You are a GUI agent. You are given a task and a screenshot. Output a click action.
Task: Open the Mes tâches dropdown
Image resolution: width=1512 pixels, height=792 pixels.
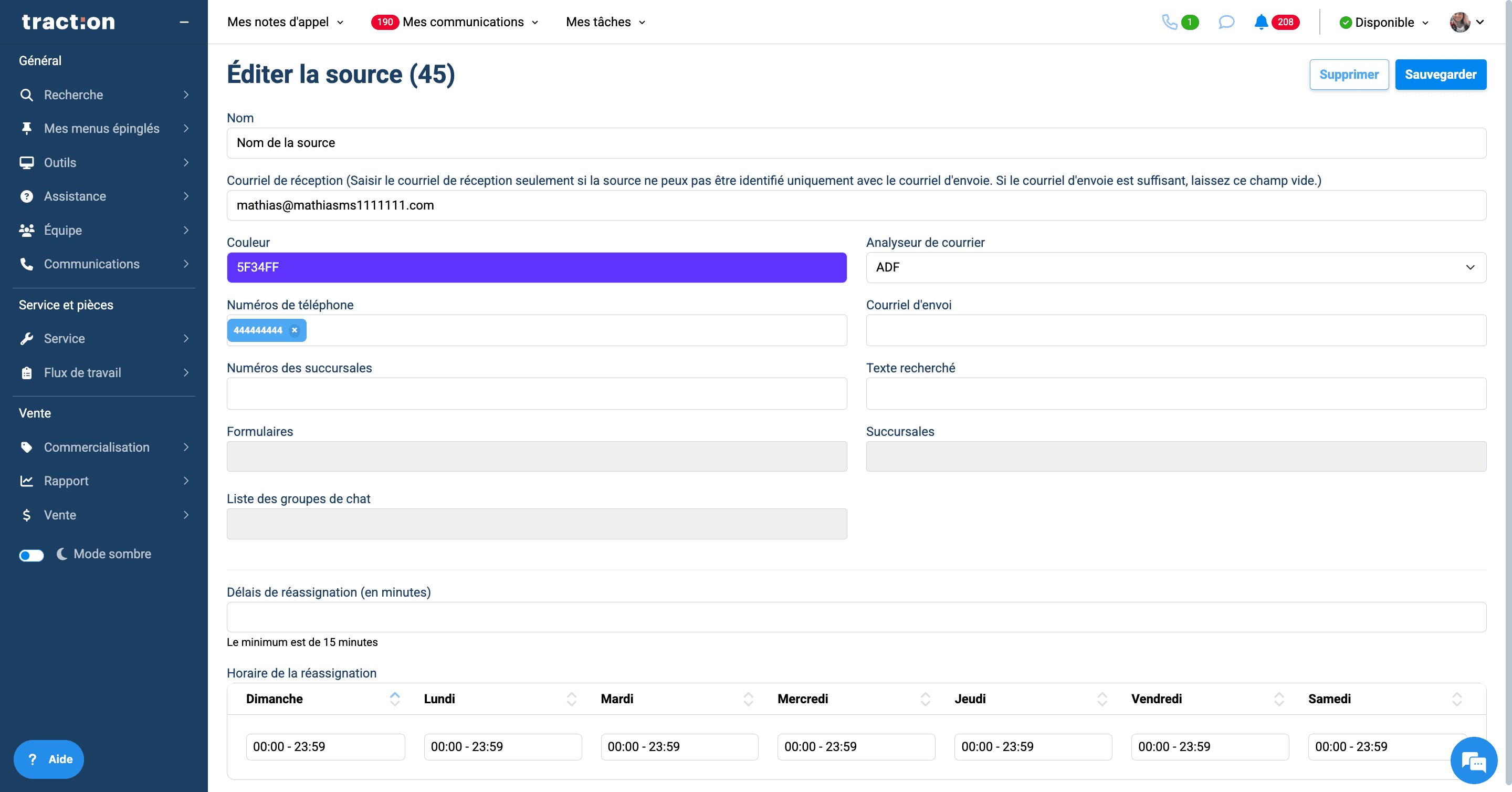click(x=606, y=22)
